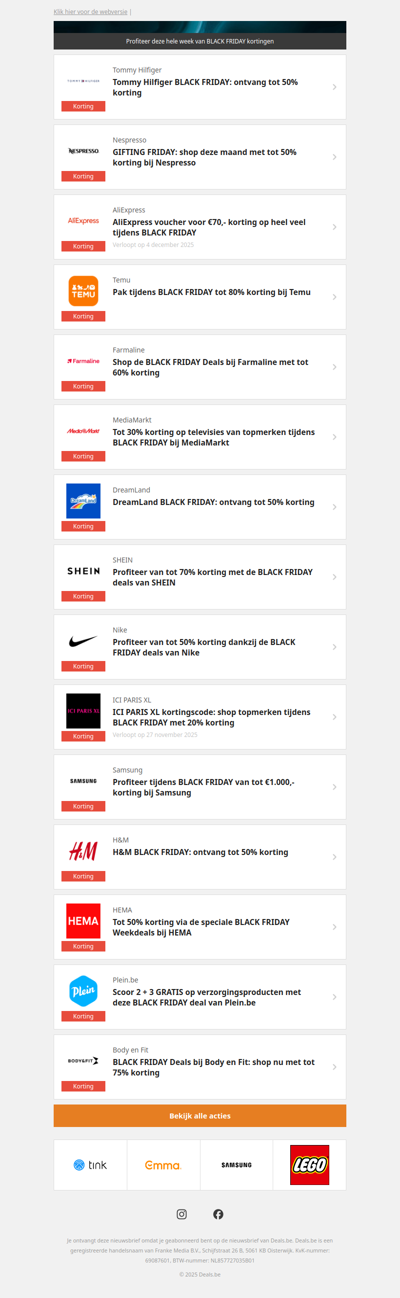Open 'Klik hier voor de webversie' link
Image resolution: width=400 pixels, height=1298 pixels.
[x=90, y=11]
